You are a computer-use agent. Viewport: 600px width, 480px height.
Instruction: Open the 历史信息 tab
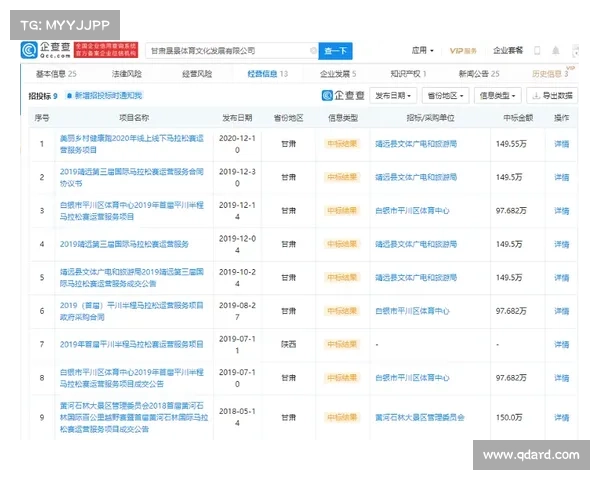pyautogui.click(x=548, y=74)
